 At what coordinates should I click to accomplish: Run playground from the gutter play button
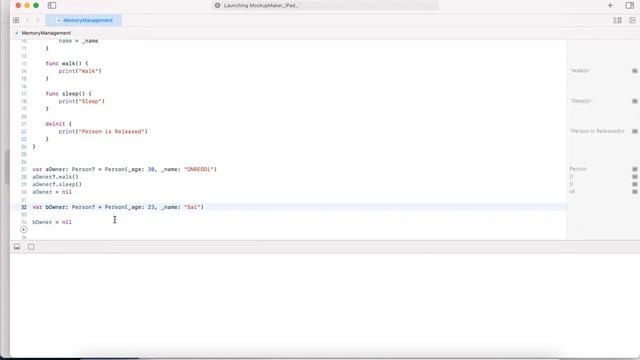(24, 229)
